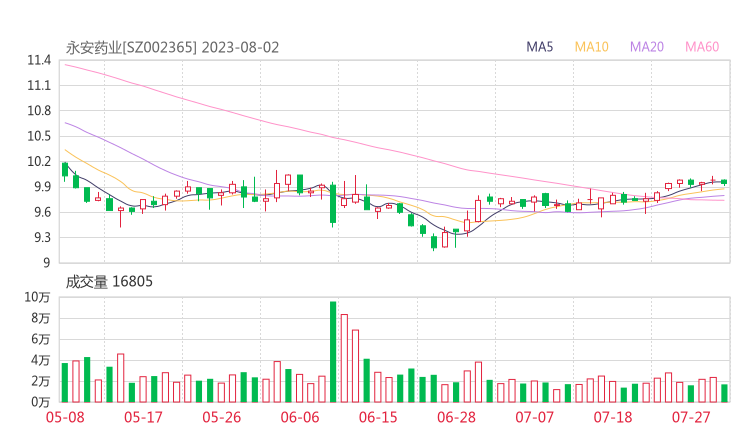Click the 10万 volume axis label
This screenshot has height=440, width=740.
pos(37,297)
